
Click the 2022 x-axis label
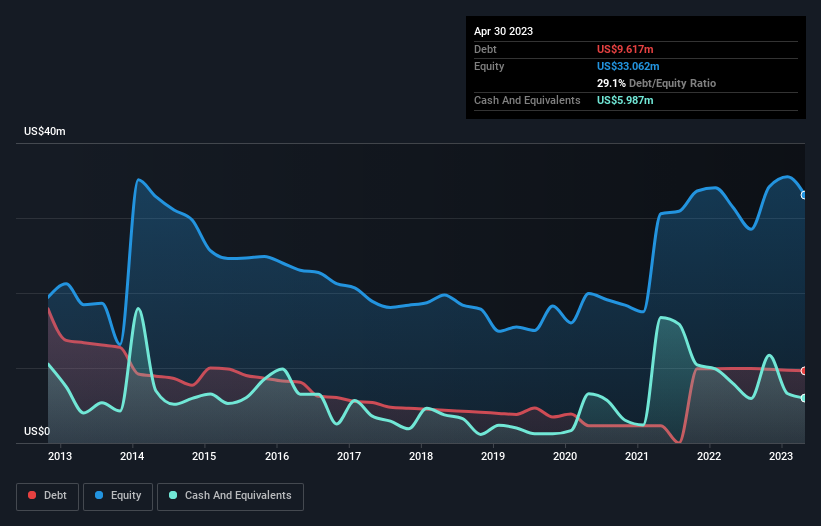[709, 456]
